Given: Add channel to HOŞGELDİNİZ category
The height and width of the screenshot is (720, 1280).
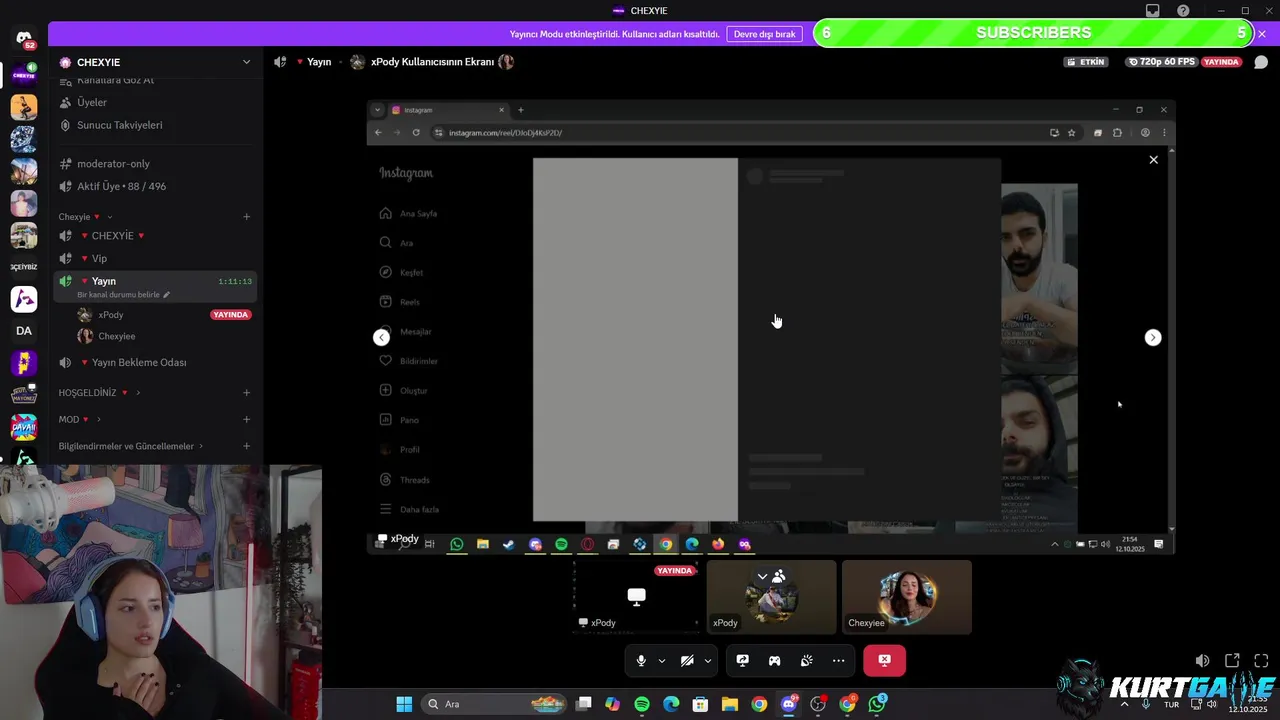Looking at the screenshot, I should coord(246,393).
